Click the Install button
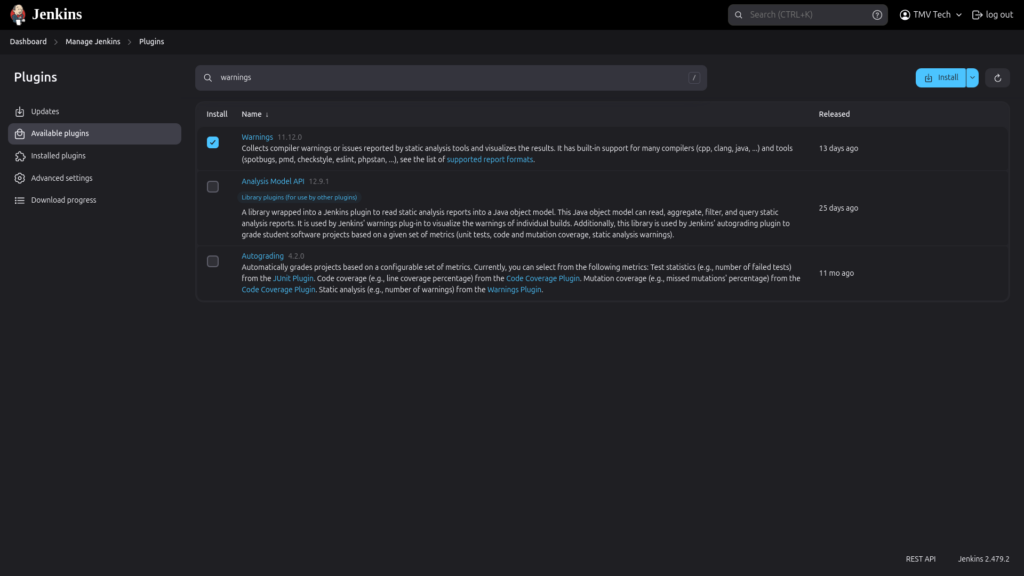This screenshot has width=1024, height=576. pyautogui.click(x=941, y=78)
